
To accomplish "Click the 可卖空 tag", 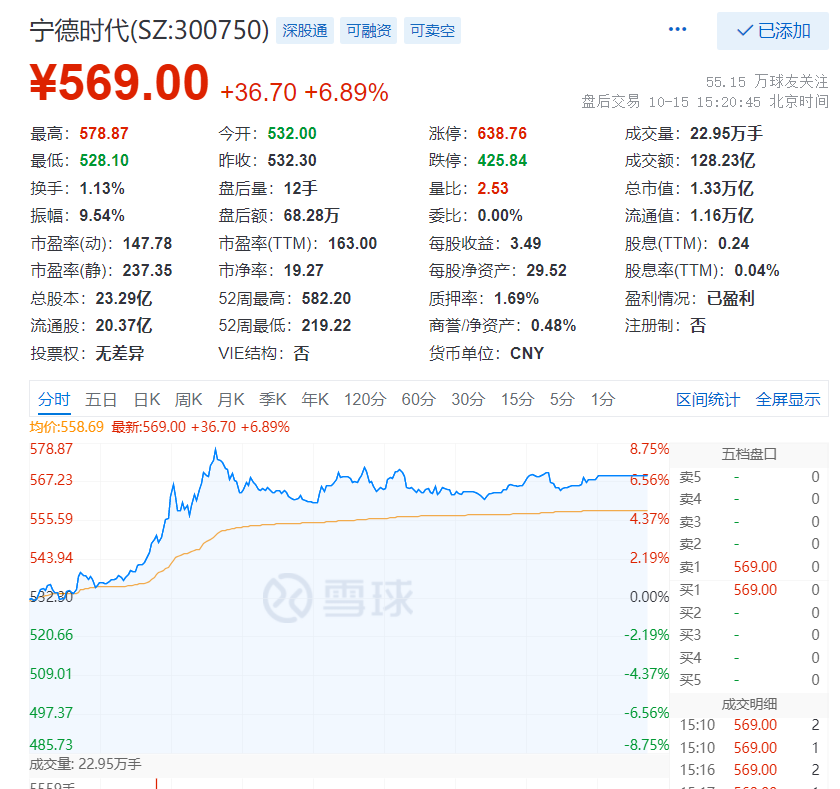I will pos(432,31).
